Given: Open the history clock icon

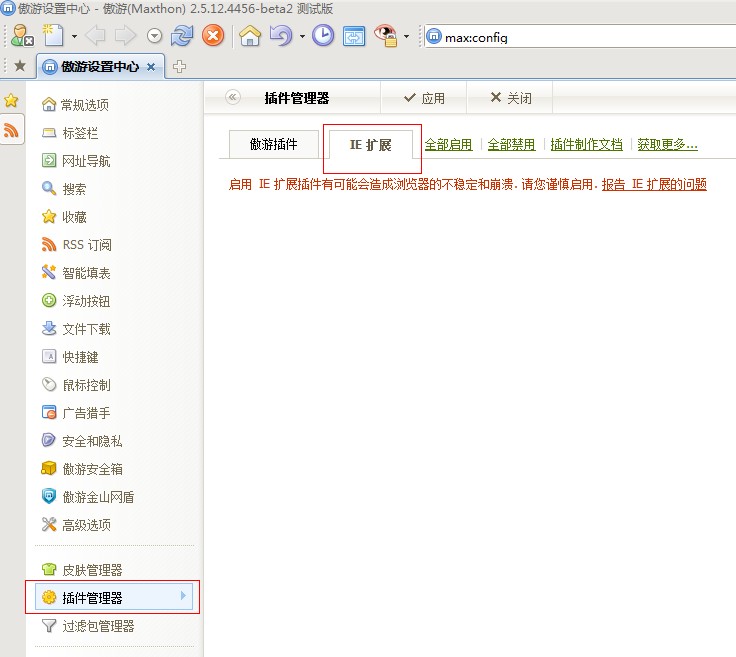Looking at the screenshot, I should 323,36.
